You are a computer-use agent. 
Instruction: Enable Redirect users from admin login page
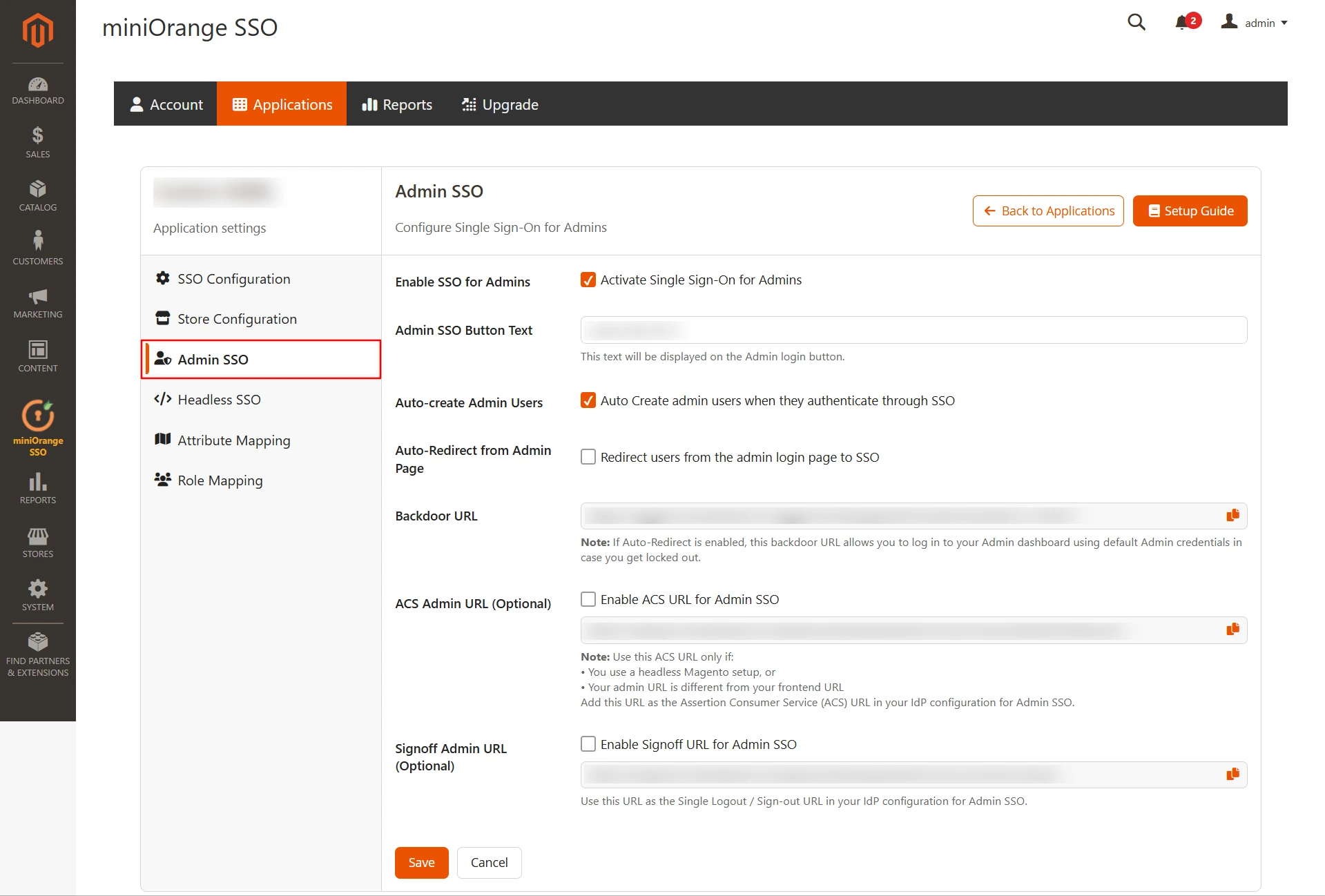[588, 457]
